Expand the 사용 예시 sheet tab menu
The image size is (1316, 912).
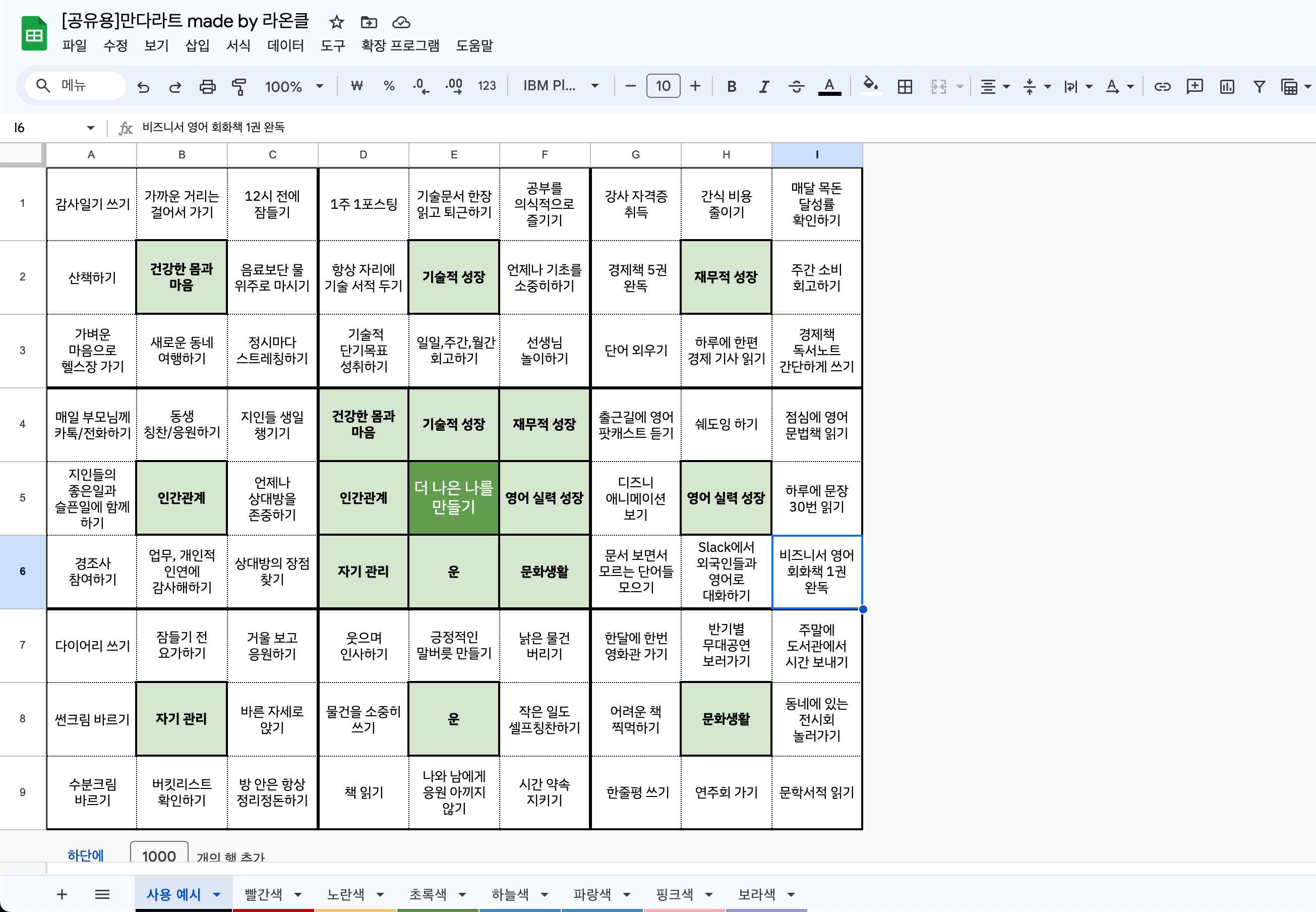[217, 894]
